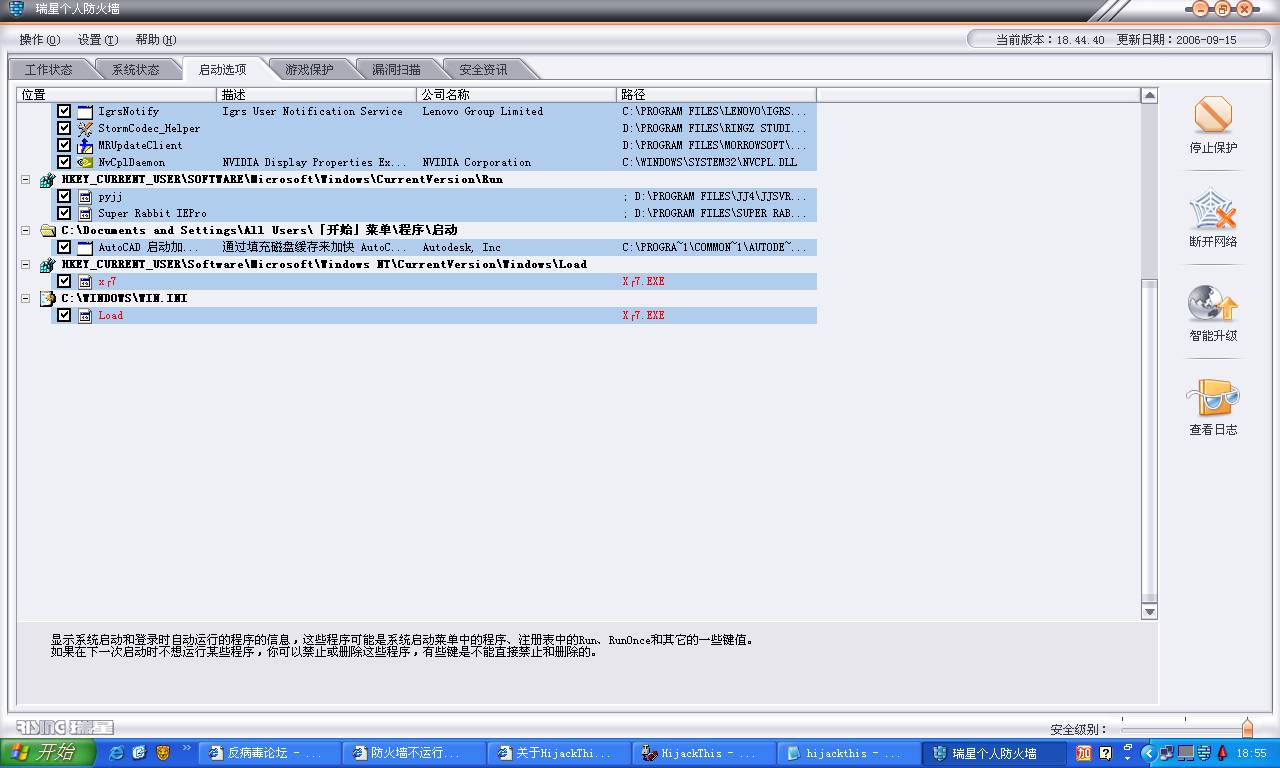Sort by the 公司名称 column header
Screen dimensions: 1280x768
(517, 95)
